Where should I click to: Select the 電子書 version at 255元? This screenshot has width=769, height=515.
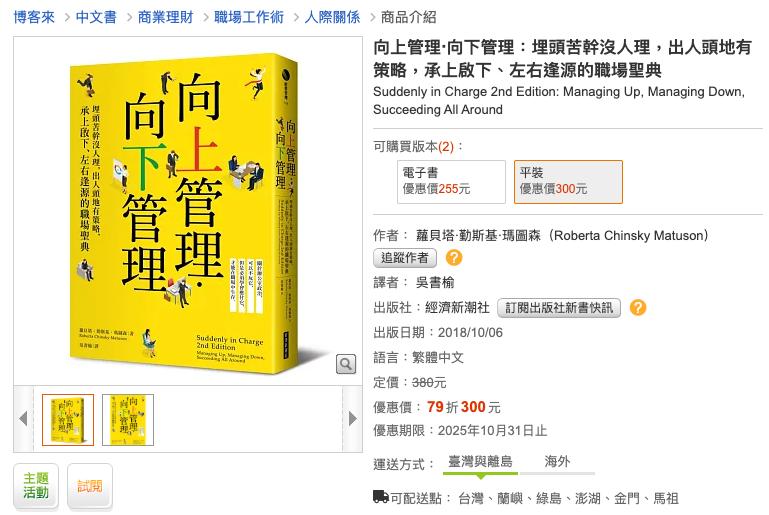451,181
